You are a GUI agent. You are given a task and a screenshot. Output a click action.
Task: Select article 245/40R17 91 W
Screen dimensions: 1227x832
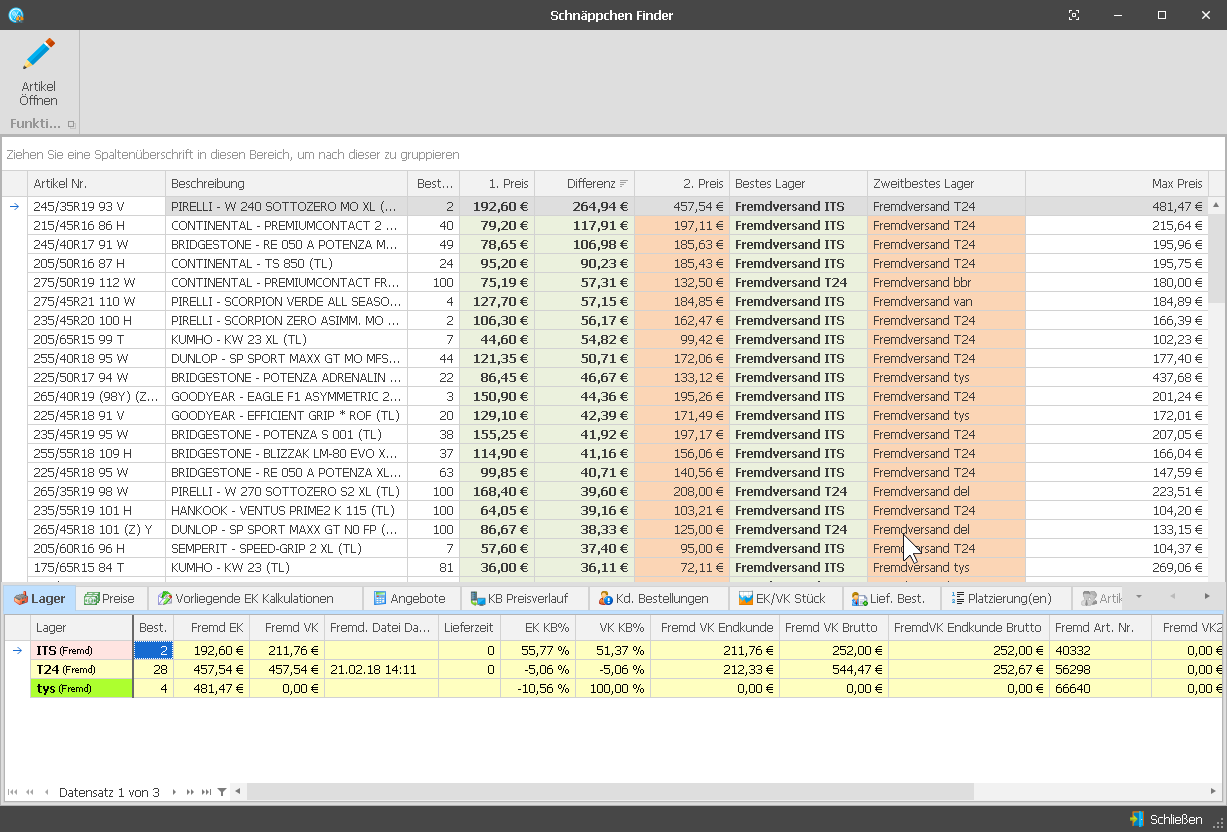(x=96, y=245)
